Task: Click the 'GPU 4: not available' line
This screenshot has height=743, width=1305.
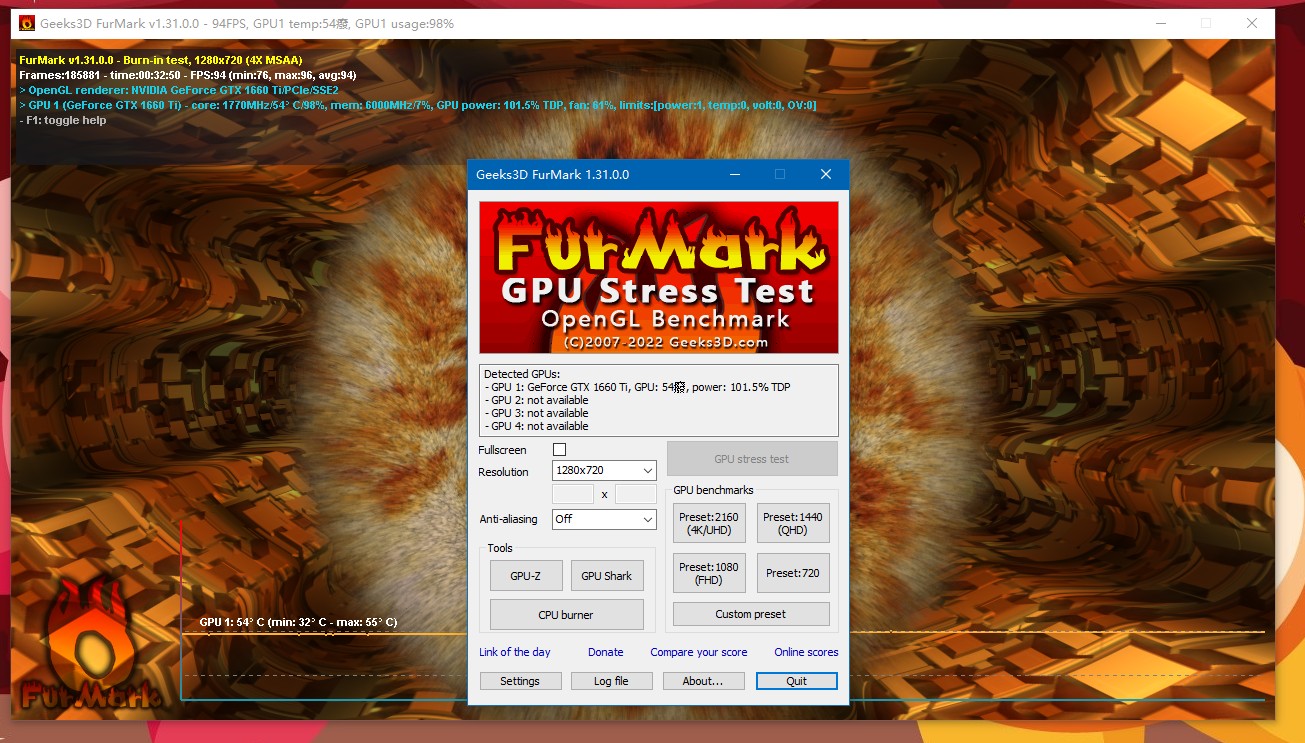Action: [536, 426]
